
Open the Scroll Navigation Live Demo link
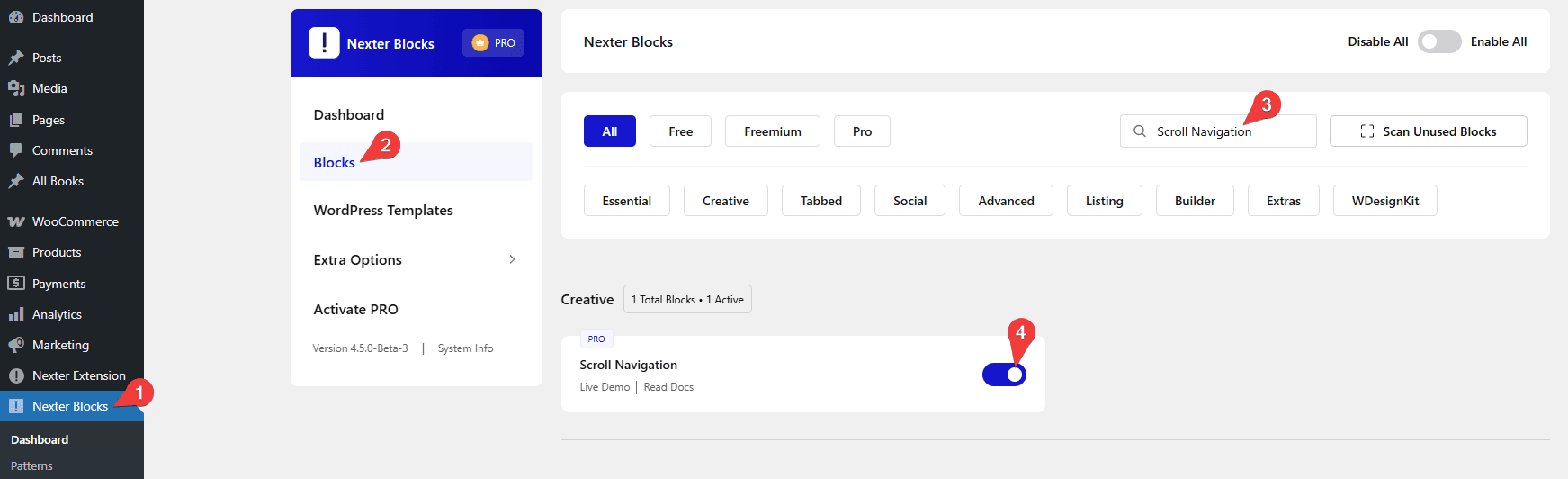tap(605, 387)
